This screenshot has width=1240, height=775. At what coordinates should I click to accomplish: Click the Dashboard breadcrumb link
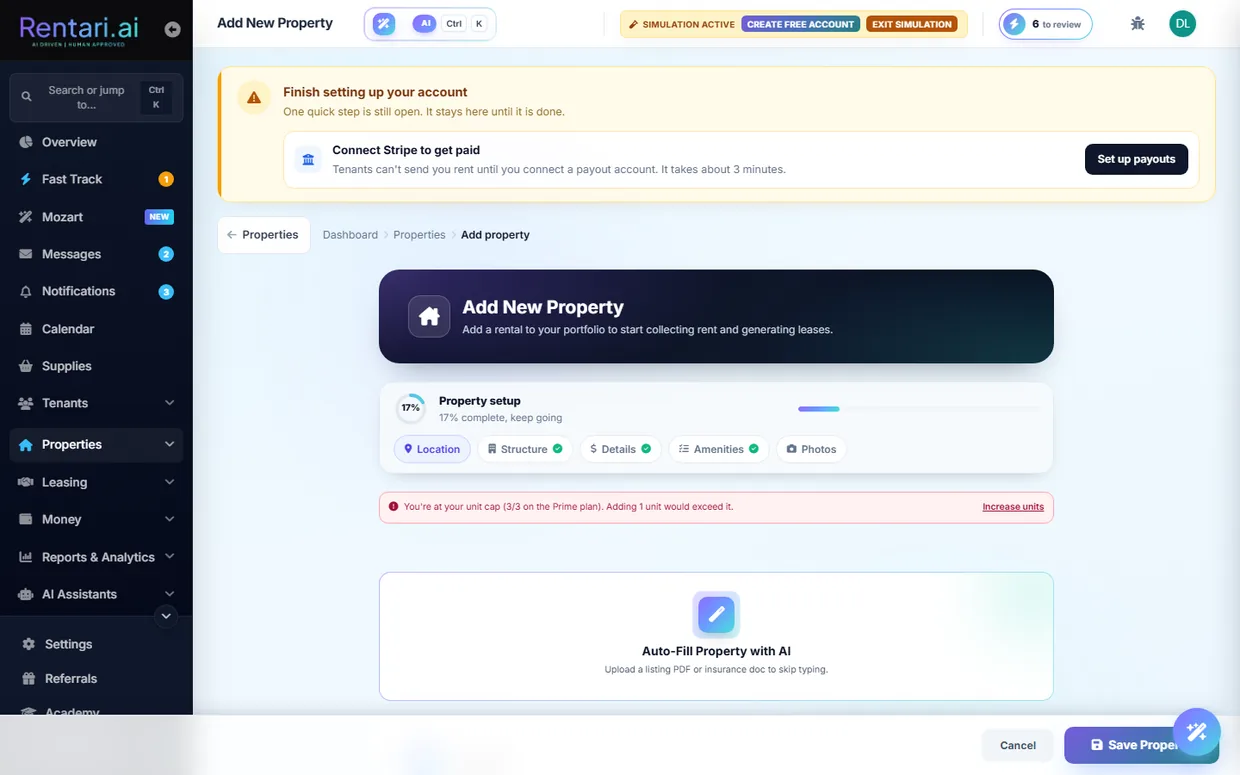coord(350,235)
